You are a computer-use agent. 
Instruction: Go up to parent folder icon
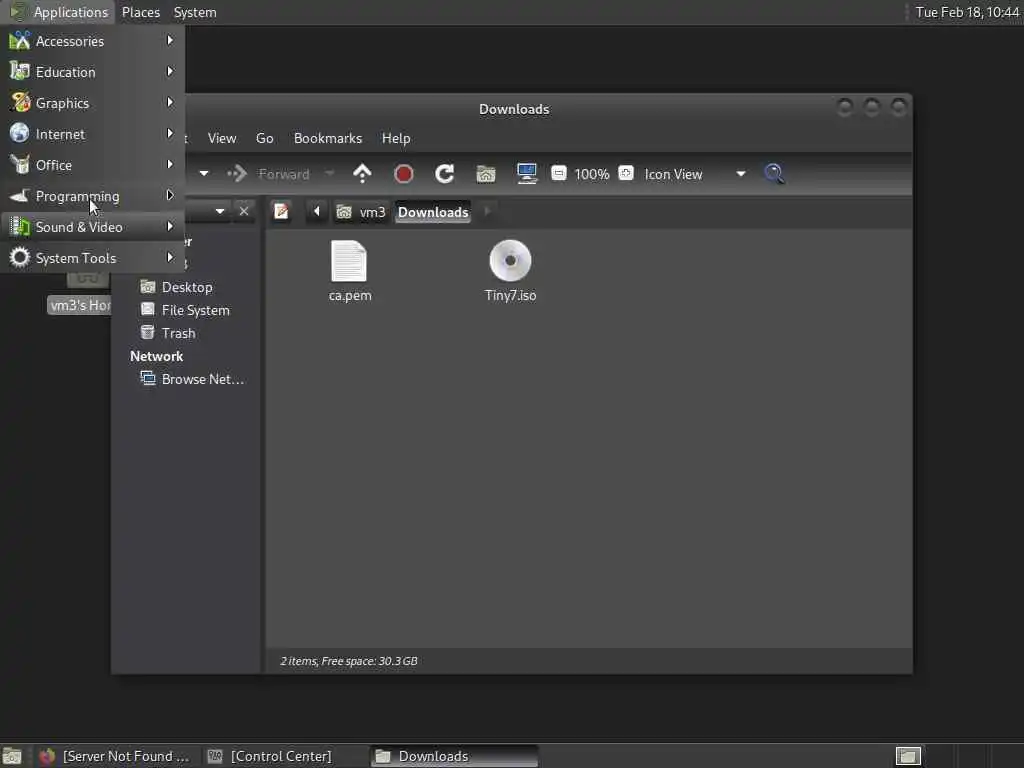coord(362,174)
